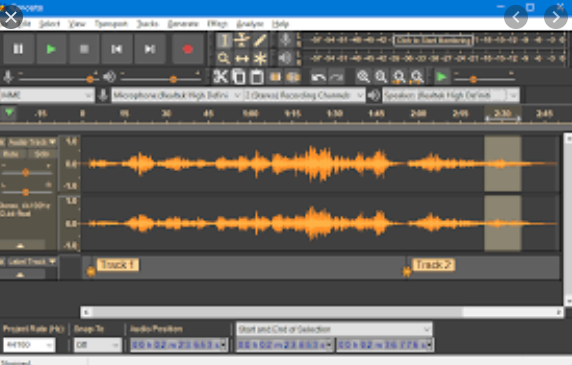Viewport: 572px width, 365px height.
Task: Open the Start and End of Selection dropdown
Action: point(334,329)
